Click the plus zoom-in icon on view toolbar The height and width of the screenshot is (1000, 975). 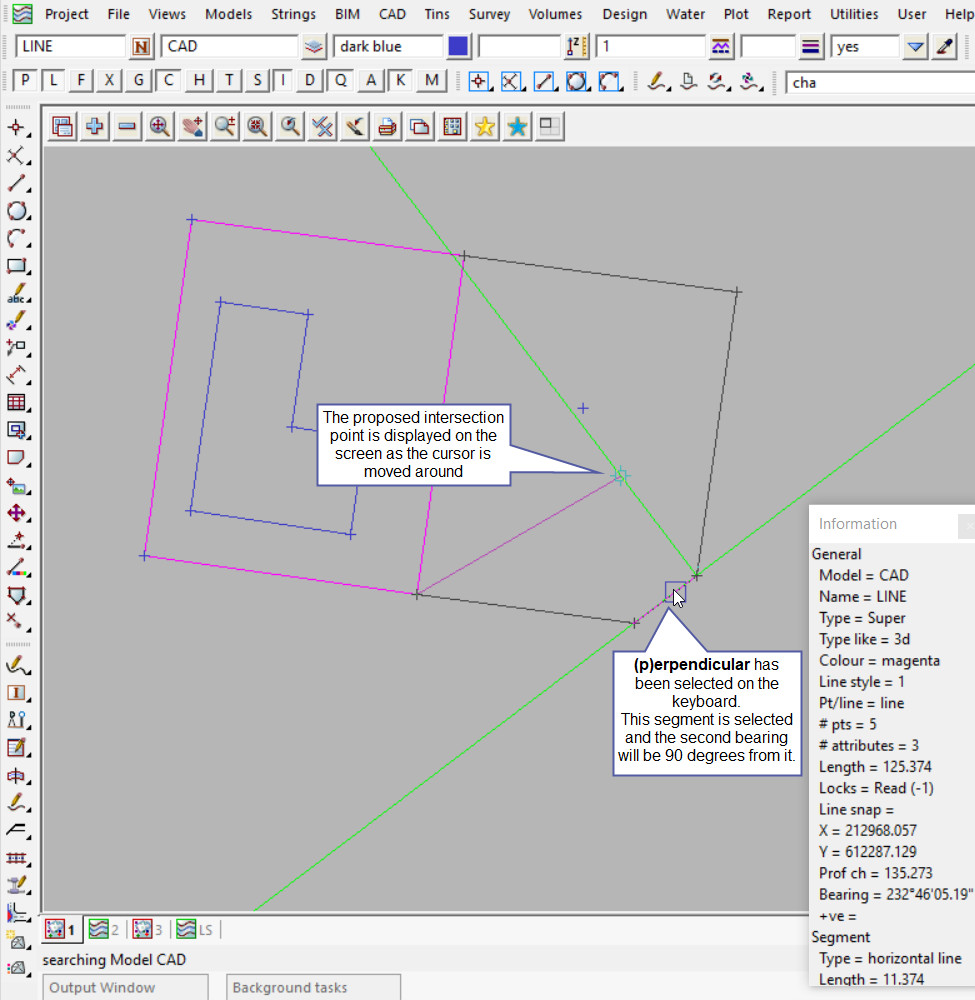[x=95, y=126]
